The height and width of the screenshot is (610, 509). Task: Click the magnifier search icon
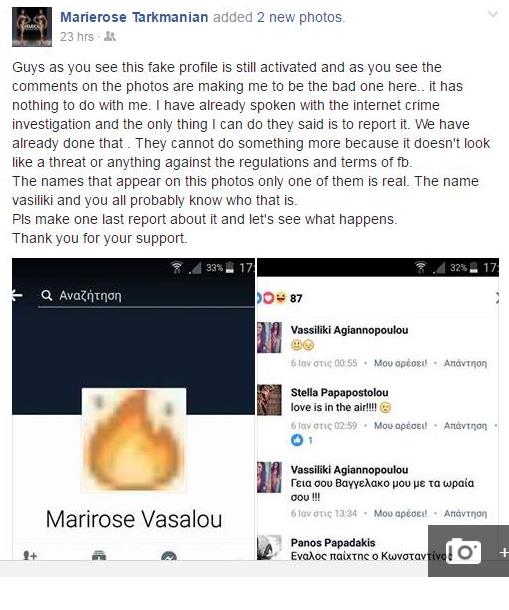point(47,296)
